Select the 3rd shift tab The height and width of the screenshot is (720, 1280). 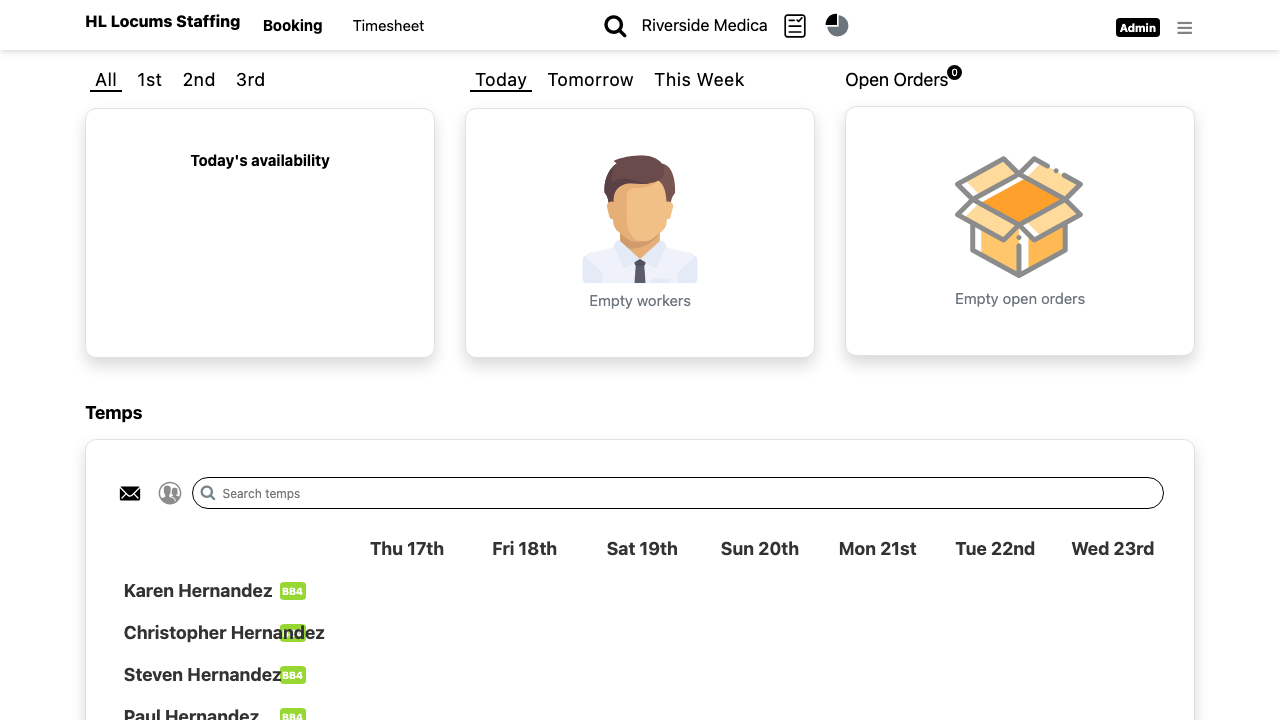(x=250, y=80)
